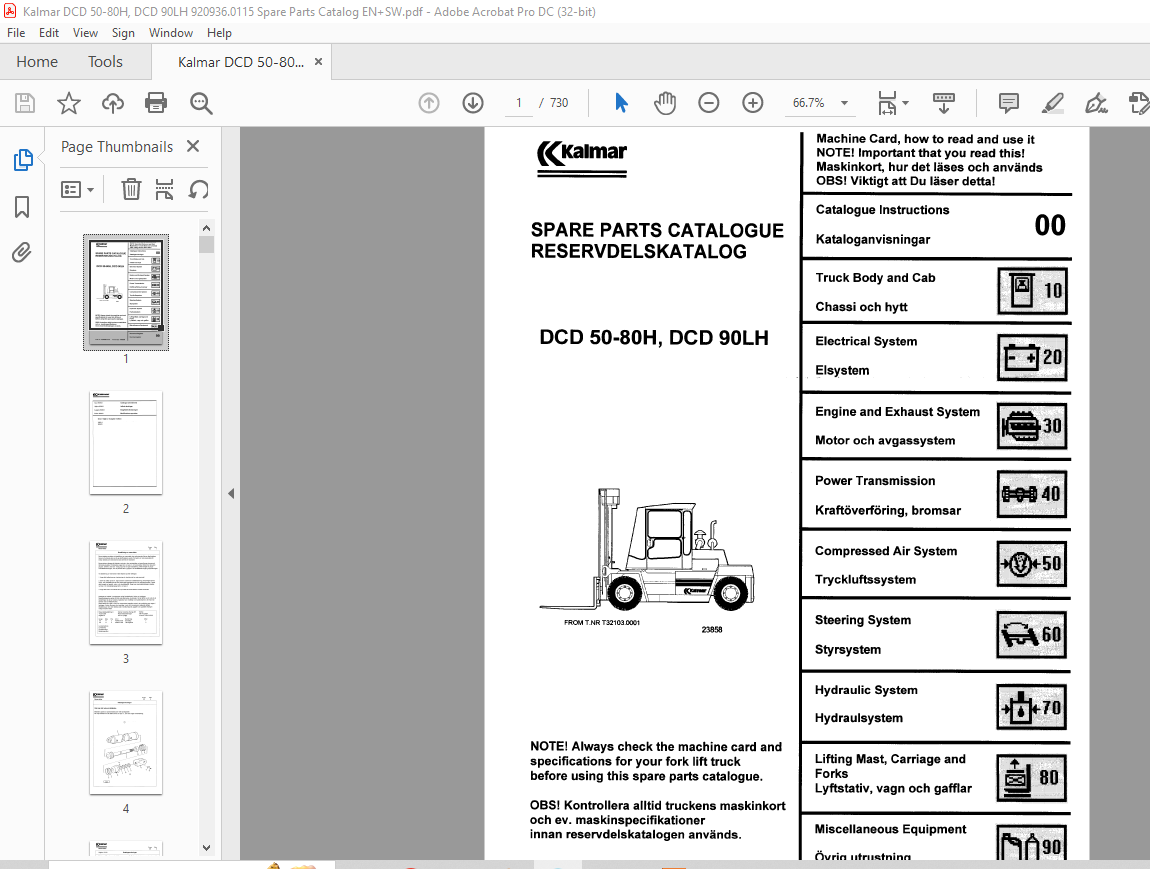Open the zoom level dropdown
Screen dimensions: 1150x869
tap(845, 103)
